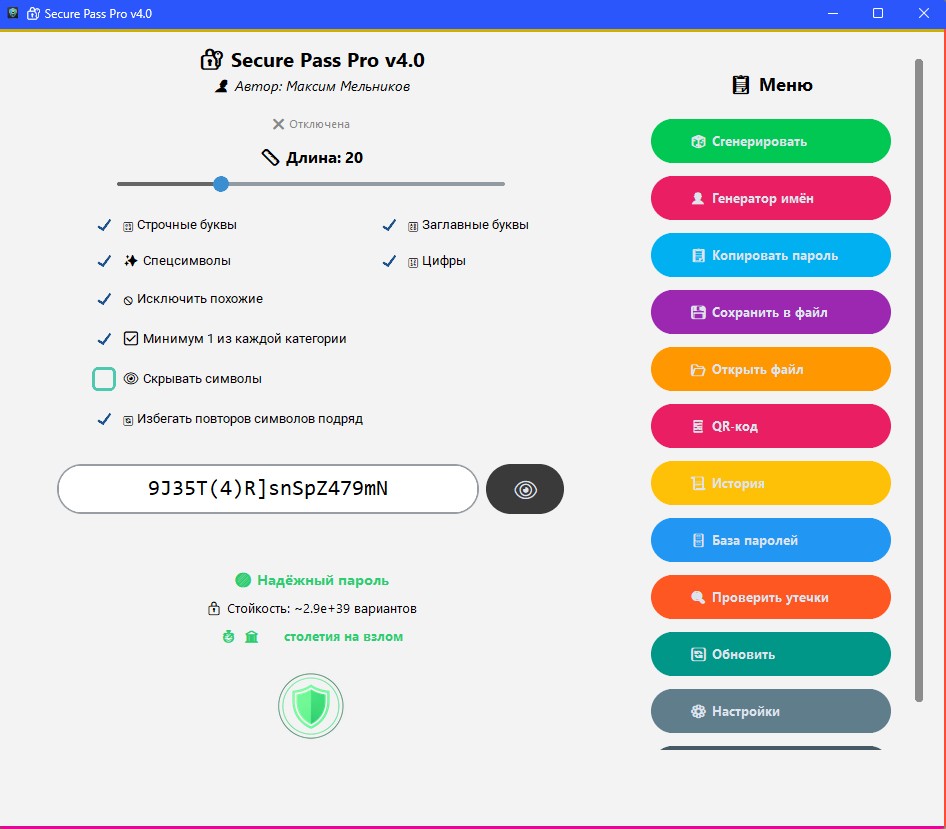Click the padlock icon beside Стойкость
The width and height of the screenshot is (946, 829).
(214, 608)
